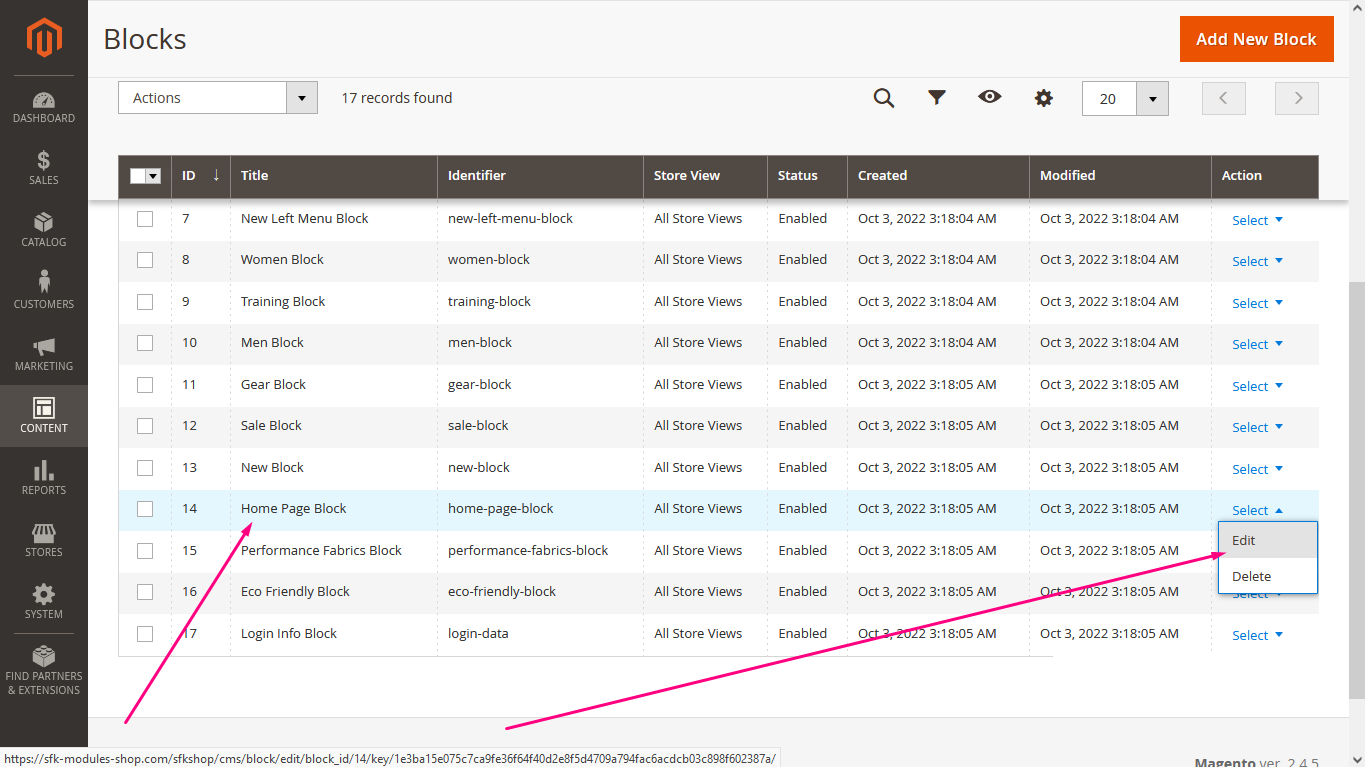
Task: Open the default view eye icon
Action: tap(990, 98)
